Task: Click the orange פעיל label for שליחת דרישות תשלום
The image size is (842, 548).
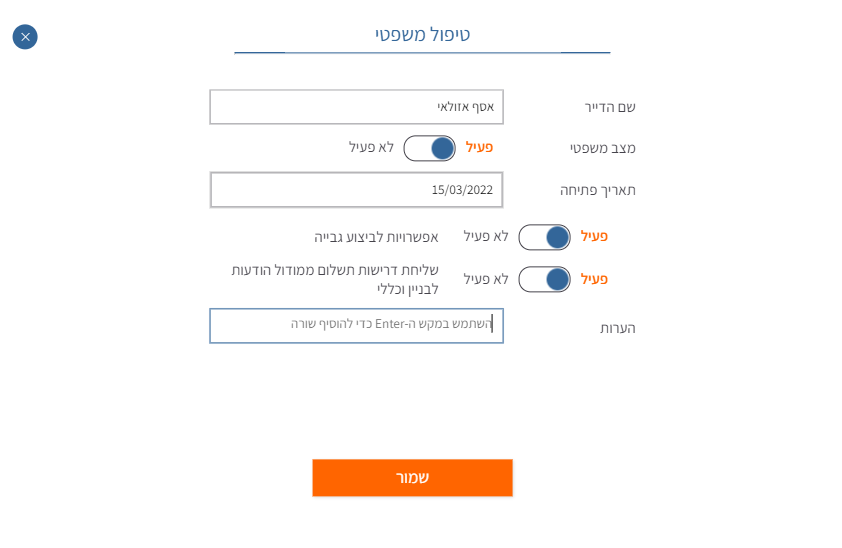Action: pos(594,279)
